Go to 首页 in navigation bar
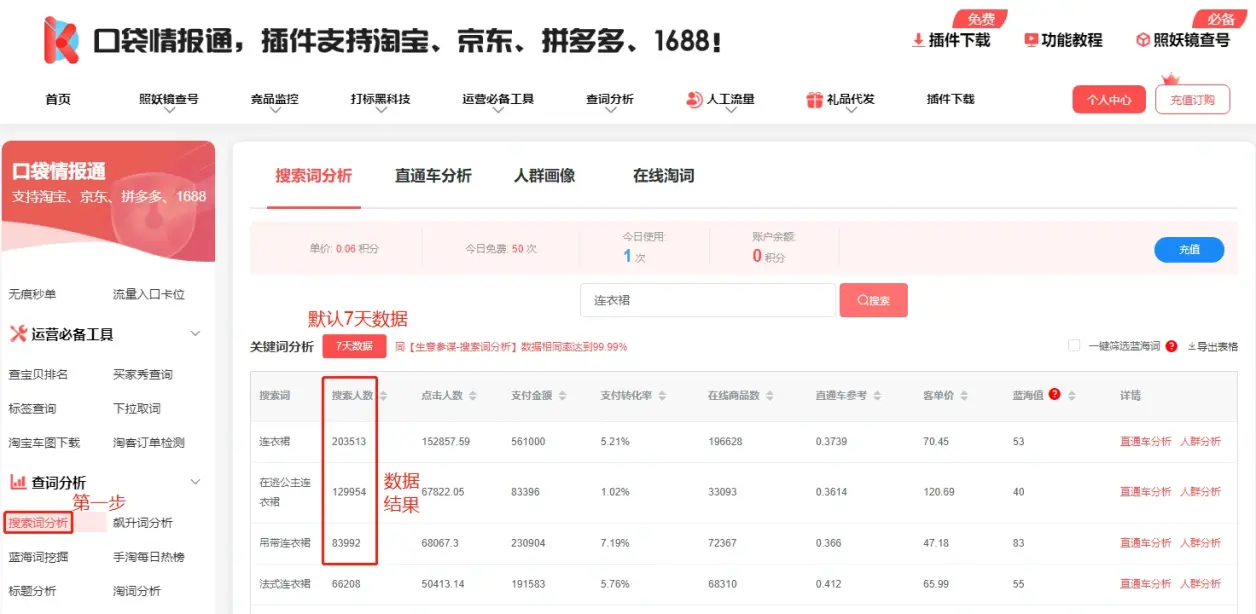The image size is (1256, 614). pyautogui.click(x=58, y=99)
